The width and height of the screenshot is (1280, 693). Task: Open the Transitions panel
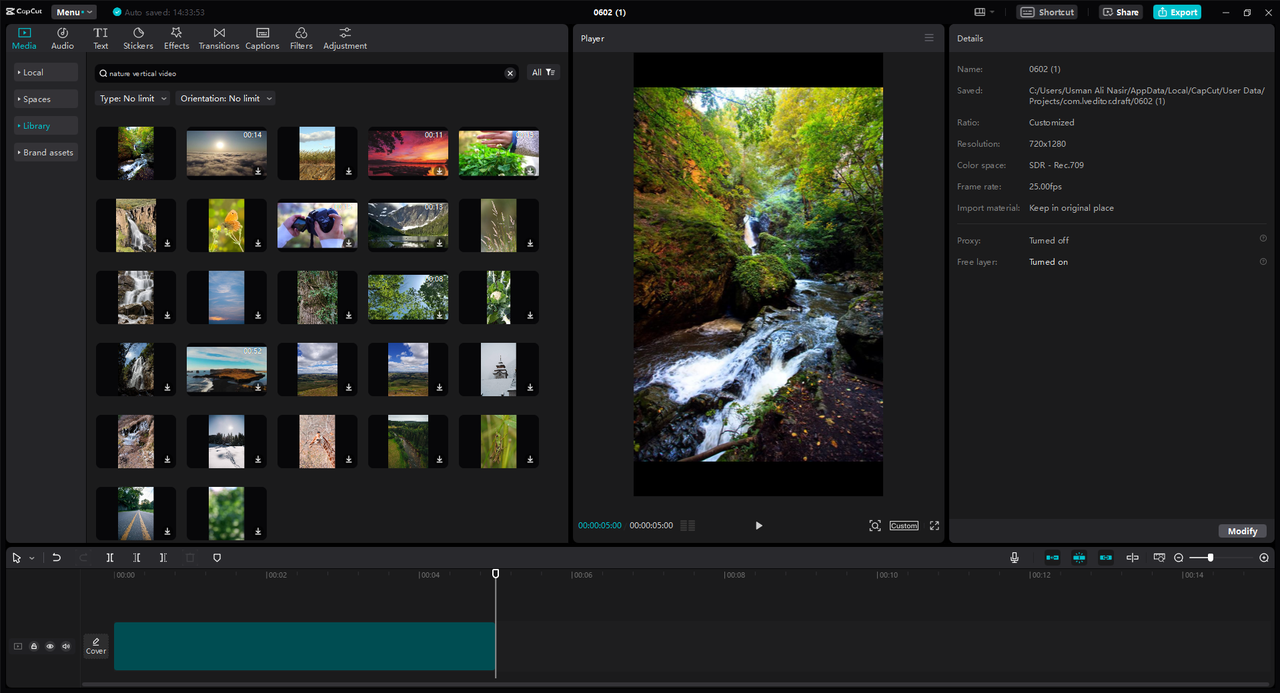pyautogui.click(x=219, y=39)
